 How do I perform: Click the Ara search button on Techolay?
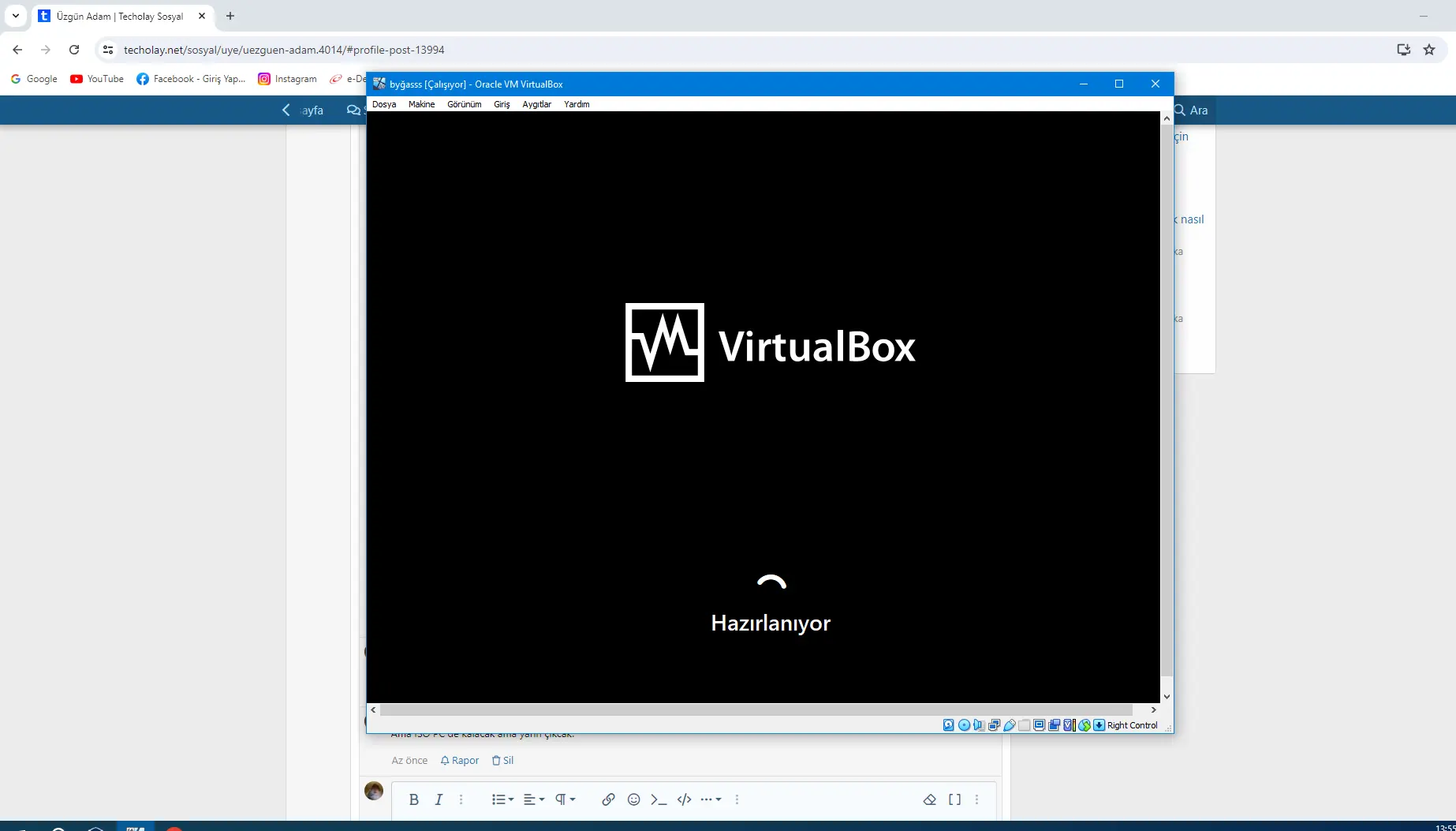[1191, 110]
